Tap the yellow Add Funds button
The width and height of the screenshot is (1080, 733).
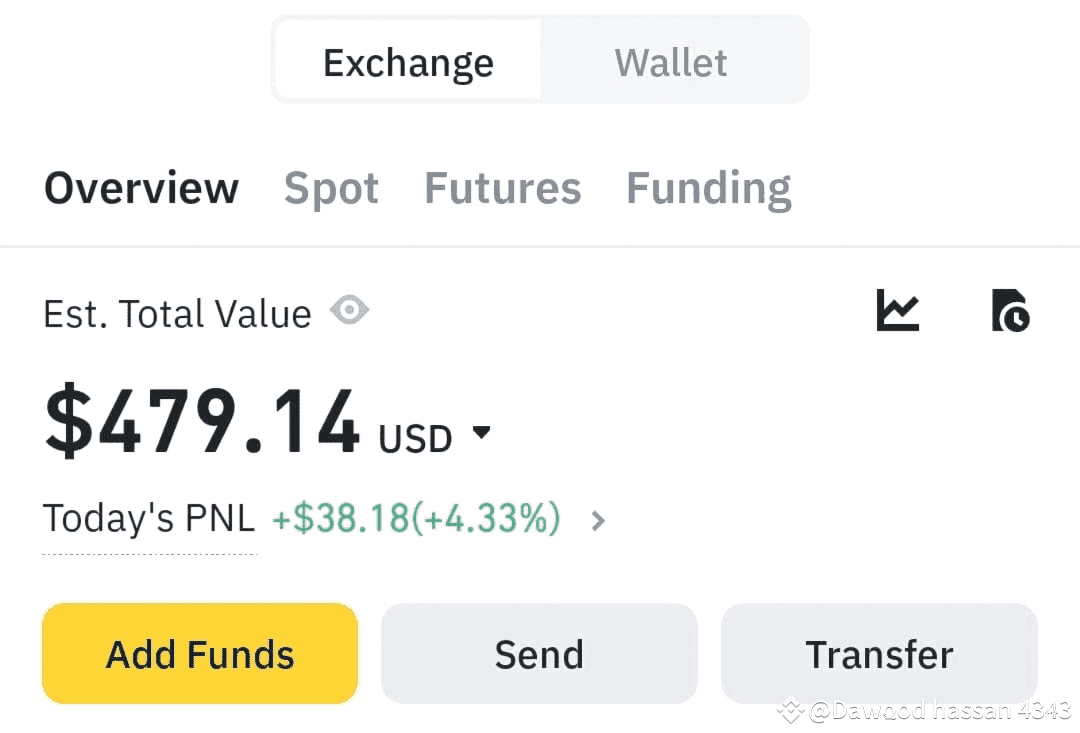200,654
